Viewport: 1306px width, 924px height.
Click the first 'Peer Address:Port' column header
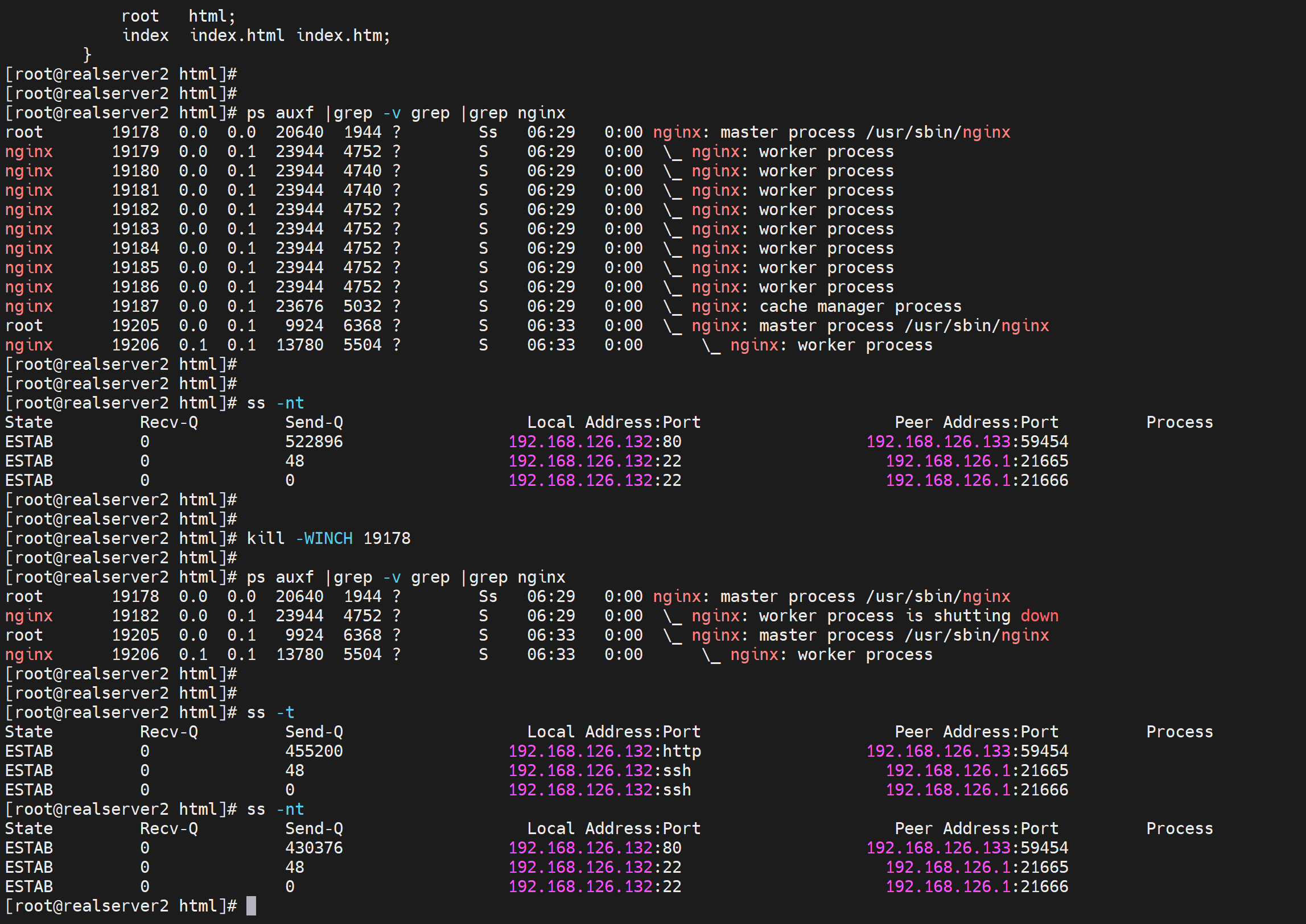click(976, 422)
